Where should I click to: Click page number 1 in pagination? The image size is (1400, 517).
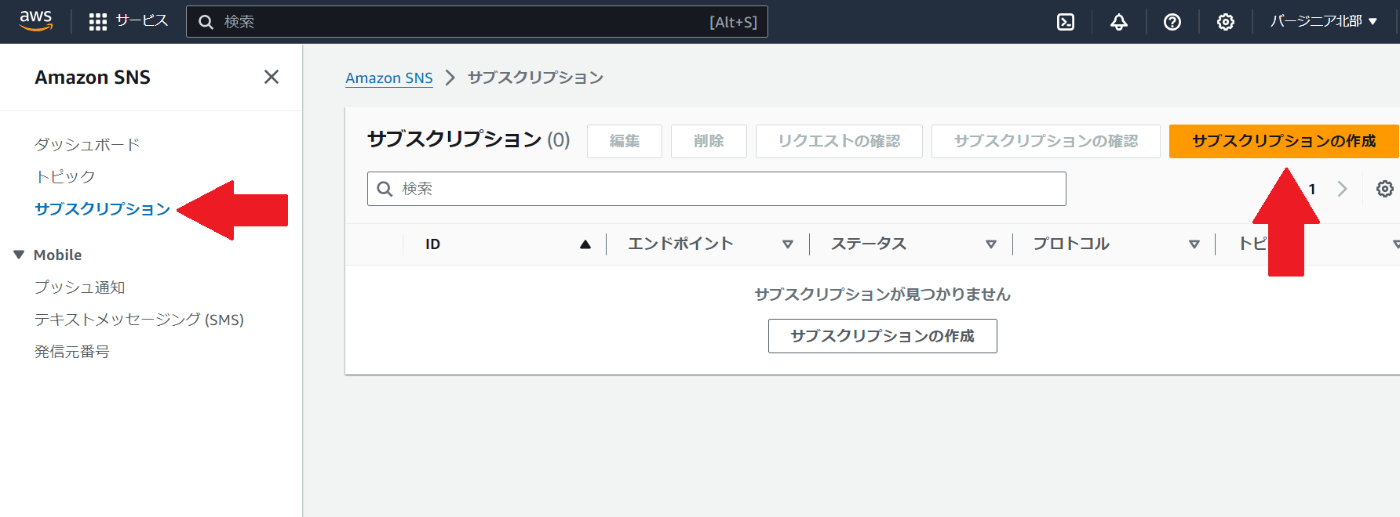point(1312,189)
